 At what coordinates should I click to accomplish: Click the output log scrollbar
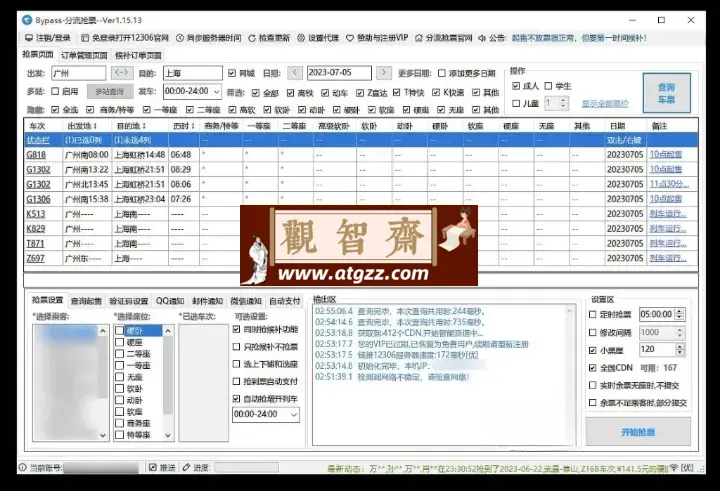[x=569, y=374]
